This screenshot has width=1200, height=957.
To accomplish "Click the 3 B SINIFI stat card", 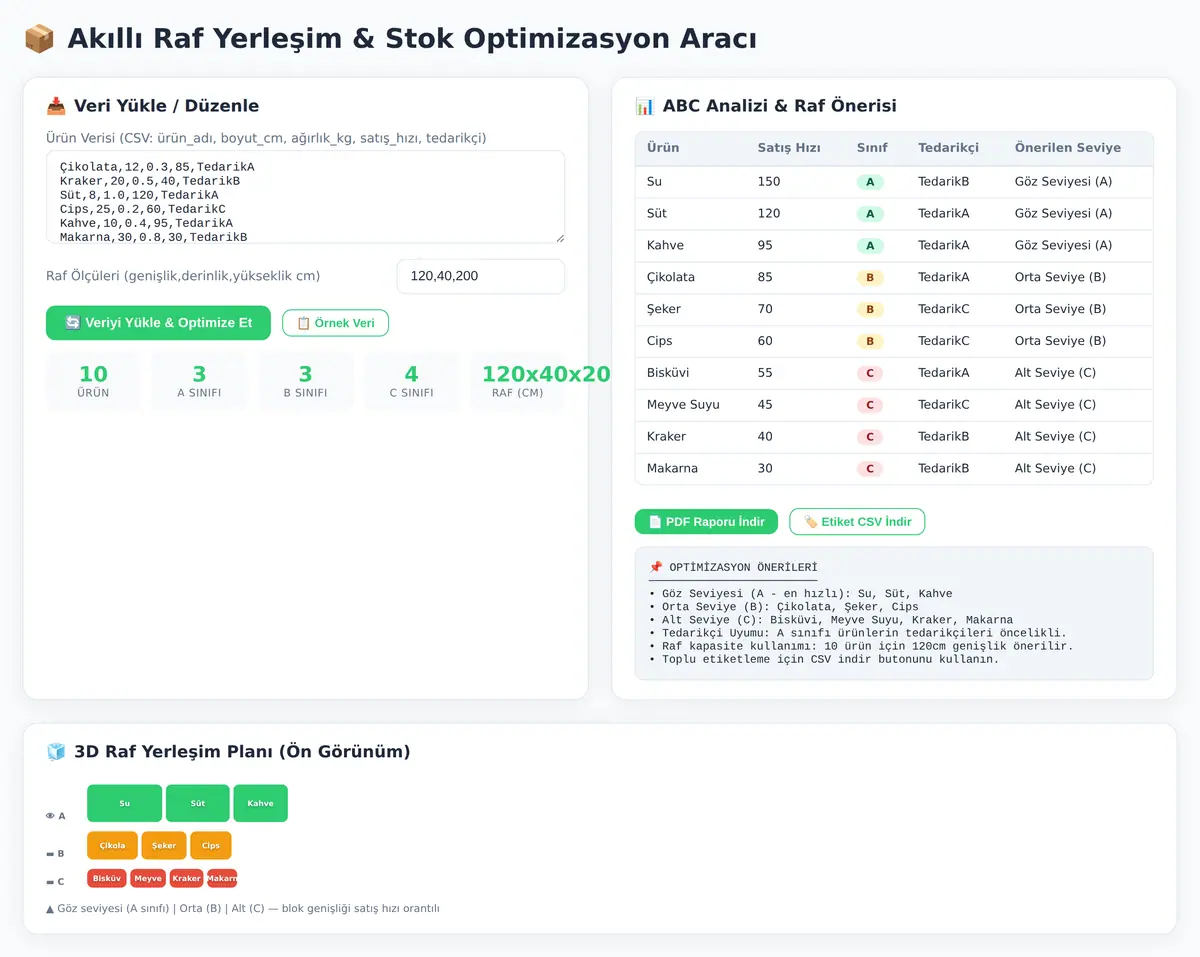I will (x=305, y=381).
